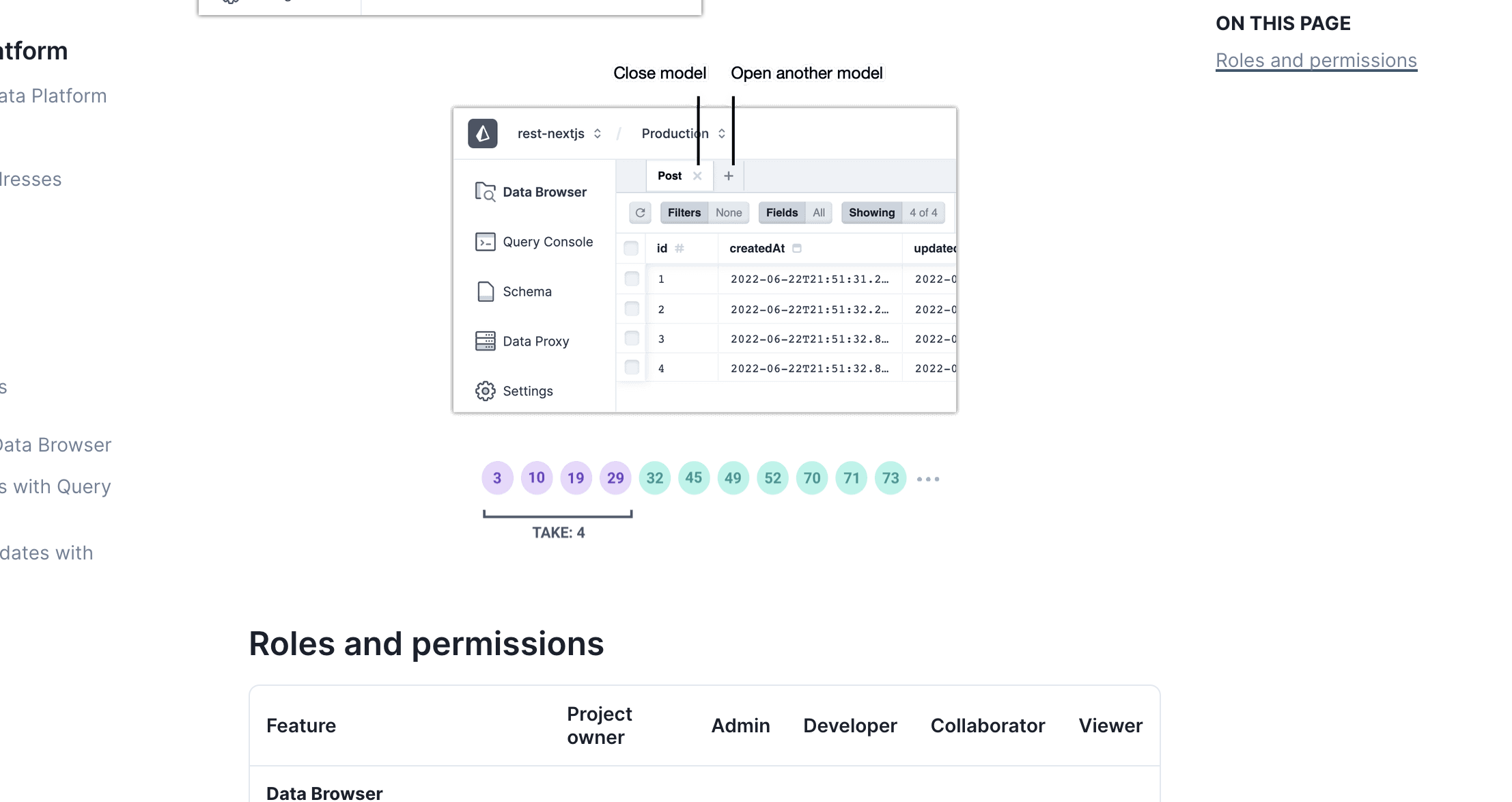Close the Post model tab
The image size is (1512, 802).
click(697, 176)
